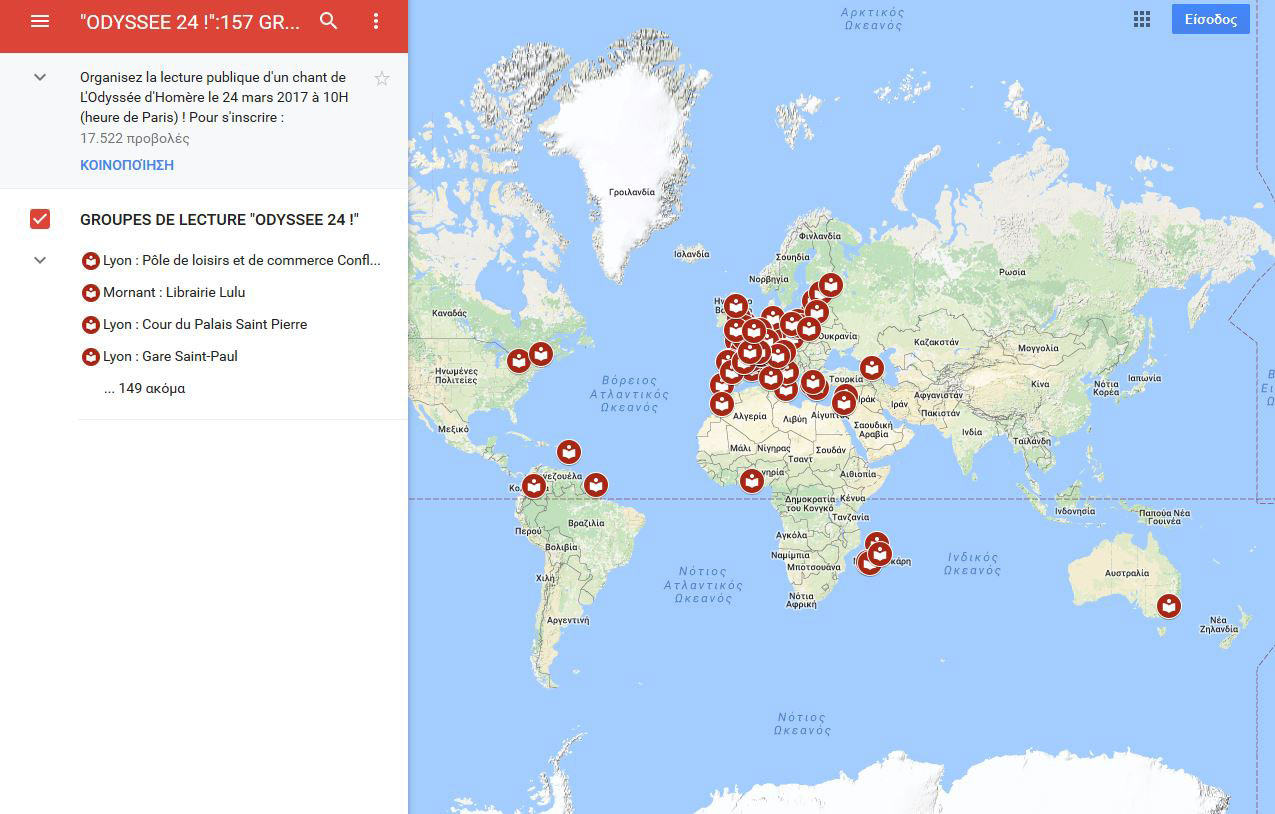
Task: Click the search magnifier icon
Action: click(x=329, y=21)
